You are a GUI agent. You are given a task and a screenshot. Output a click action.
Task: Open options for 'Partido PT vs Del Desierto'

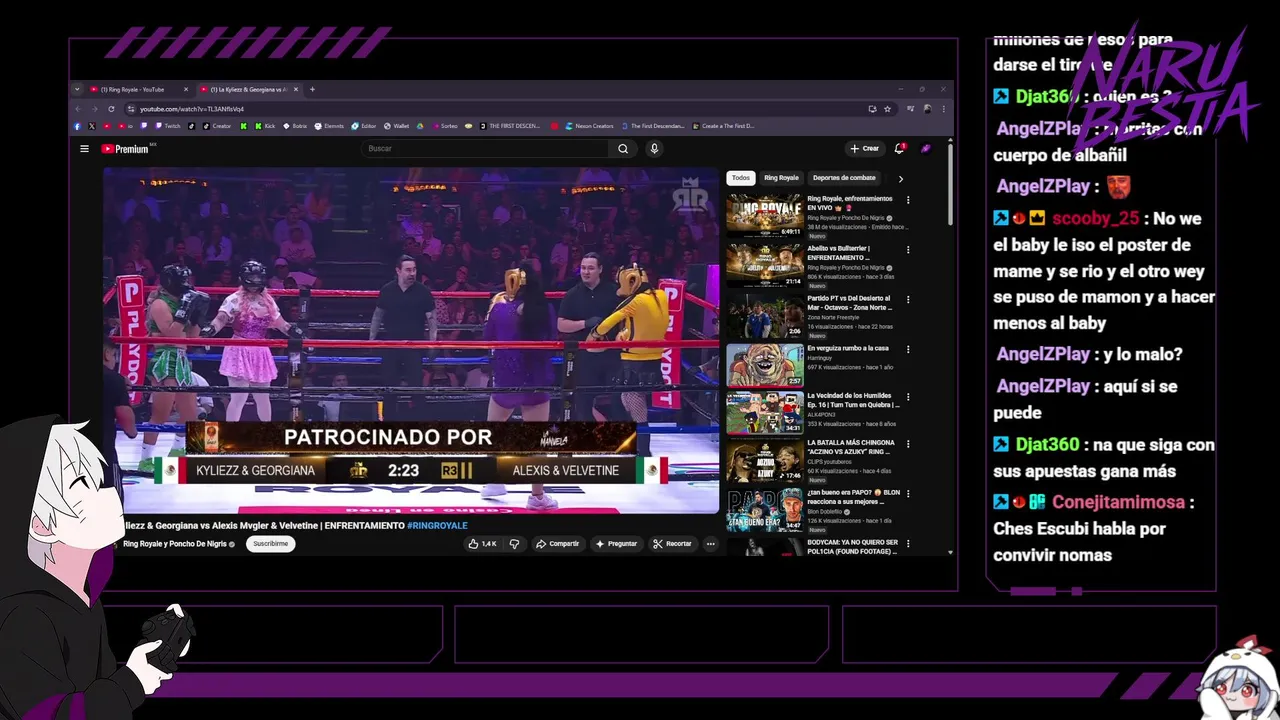click(x=908, y=299)
